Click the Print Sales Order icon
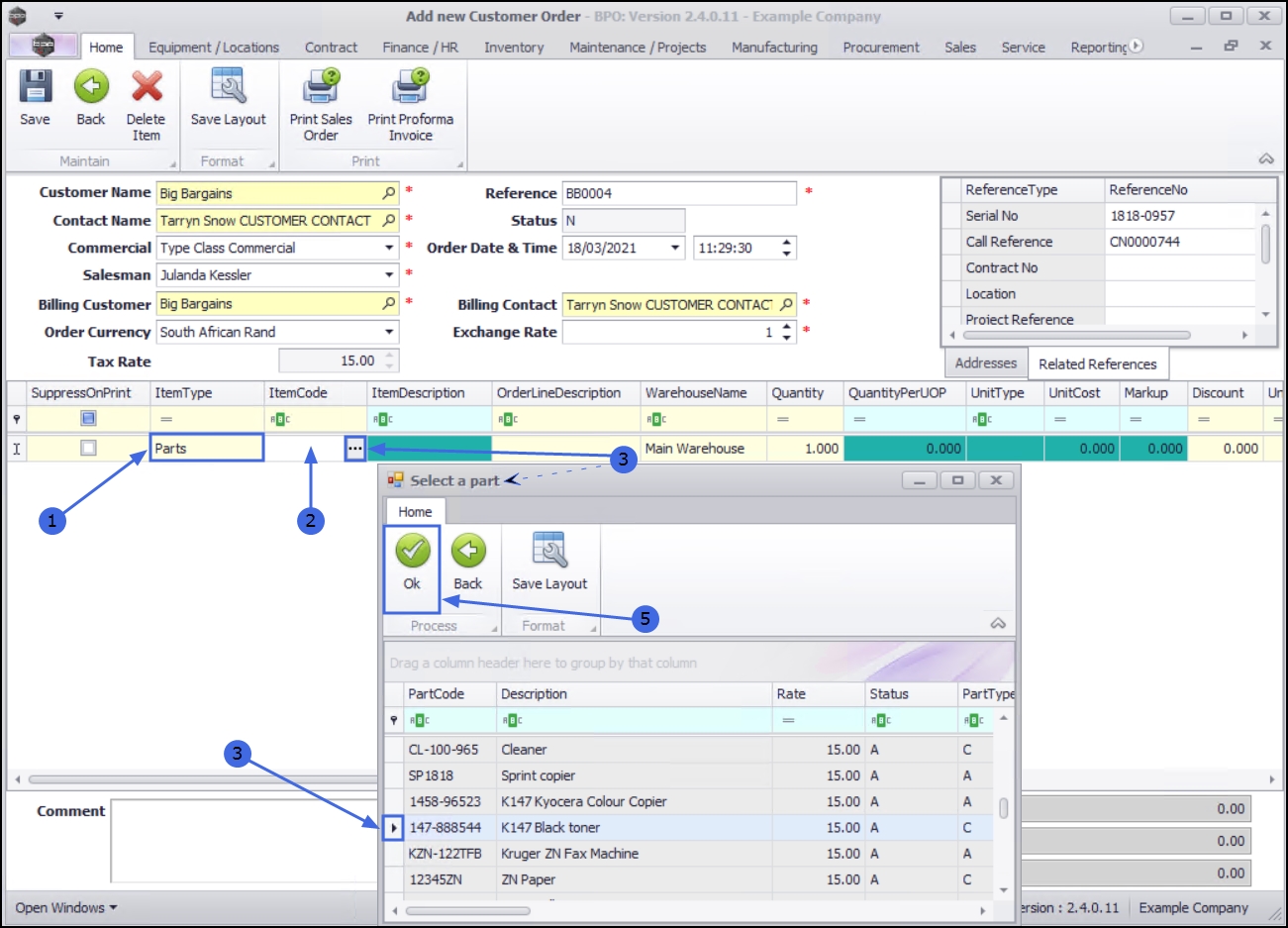This screenshot has width=1288, height=928. pyautogui.click(x=321, y=86)
